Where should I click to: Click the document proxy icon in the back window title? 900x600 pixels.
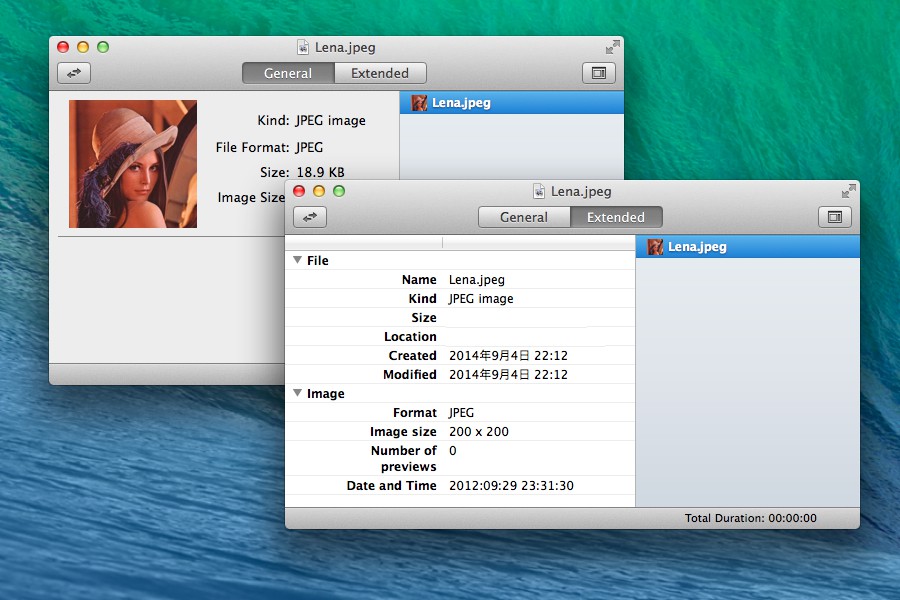point(302,47)
